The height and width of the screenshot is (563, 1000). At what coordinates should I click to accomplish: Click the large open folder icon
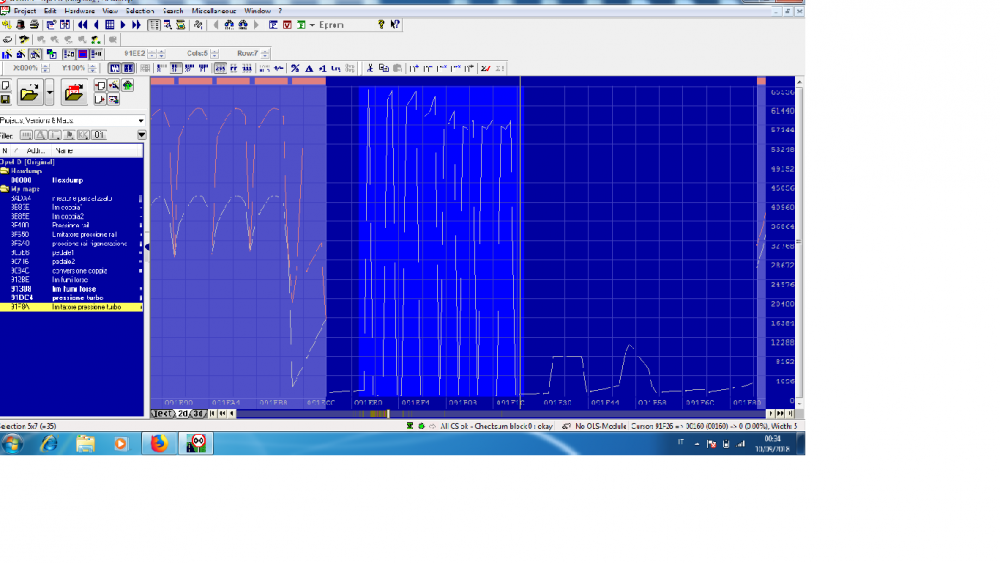(29, 93)
